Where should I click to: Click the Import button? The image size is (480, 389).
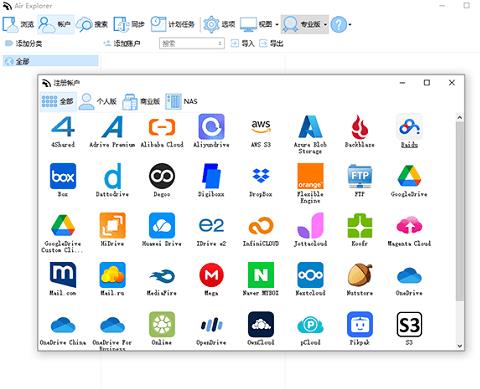pos(243,43)
